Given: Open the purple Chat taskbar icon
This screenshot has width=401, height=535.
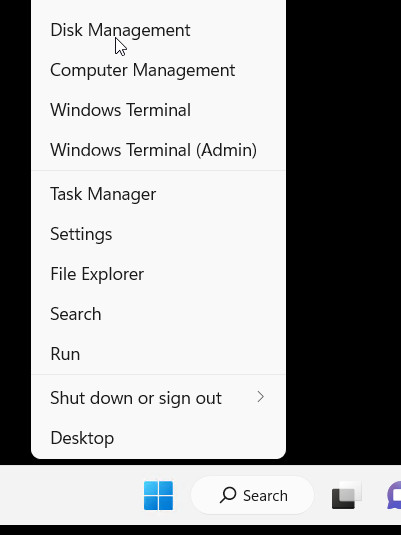Looking at the screenshot, I should click(395, 495).
